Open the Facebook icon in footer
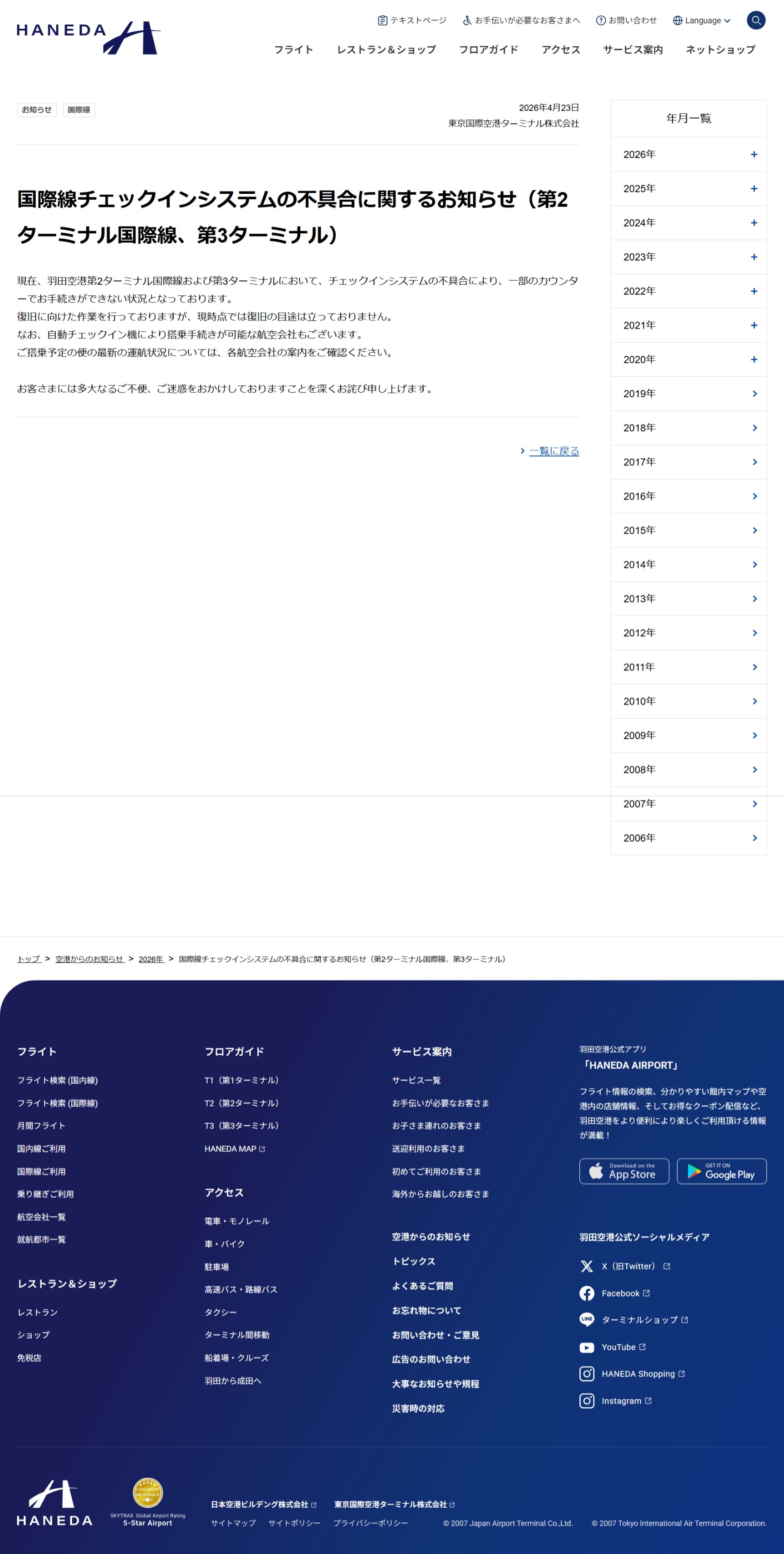 [x=586, y=1293]
